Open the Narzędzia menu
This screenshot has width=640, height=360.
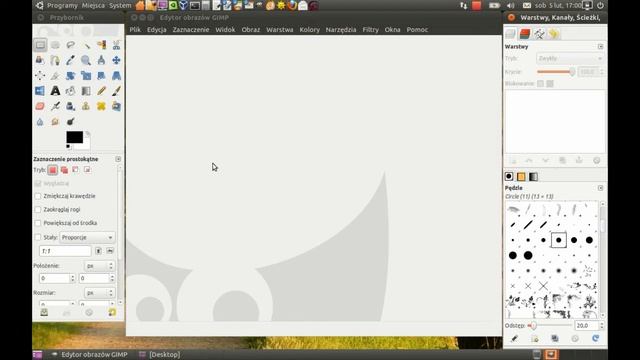point(341,29)
